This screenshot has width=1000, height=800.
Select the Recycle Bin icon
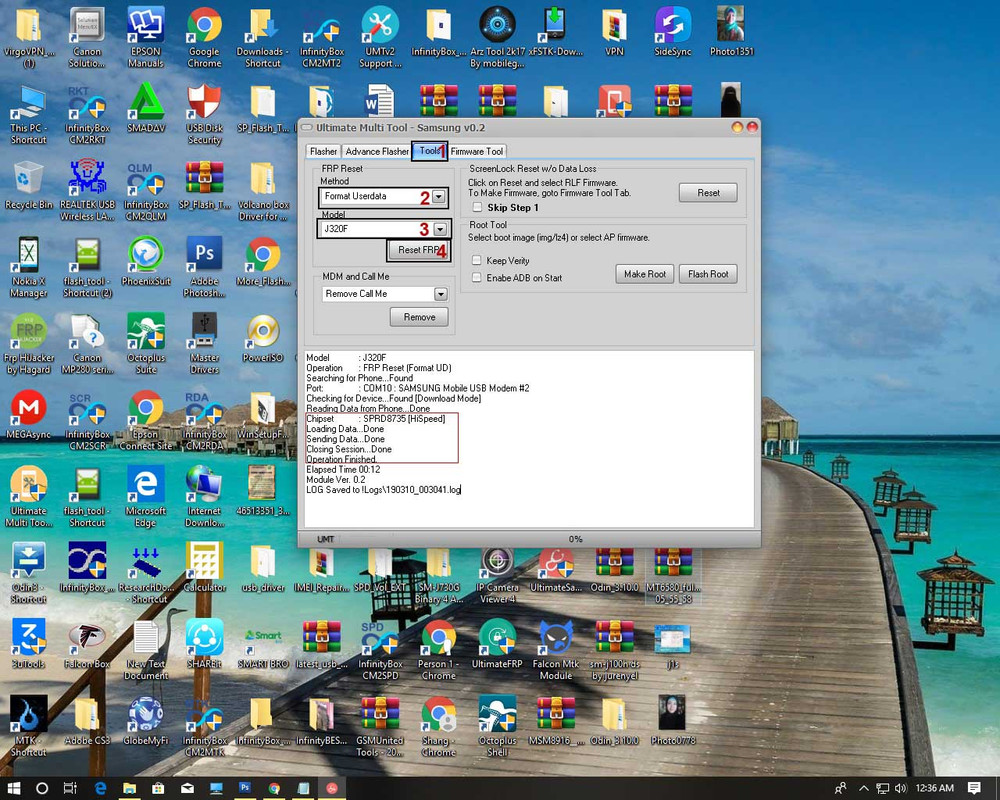click(x=28, y=185)
